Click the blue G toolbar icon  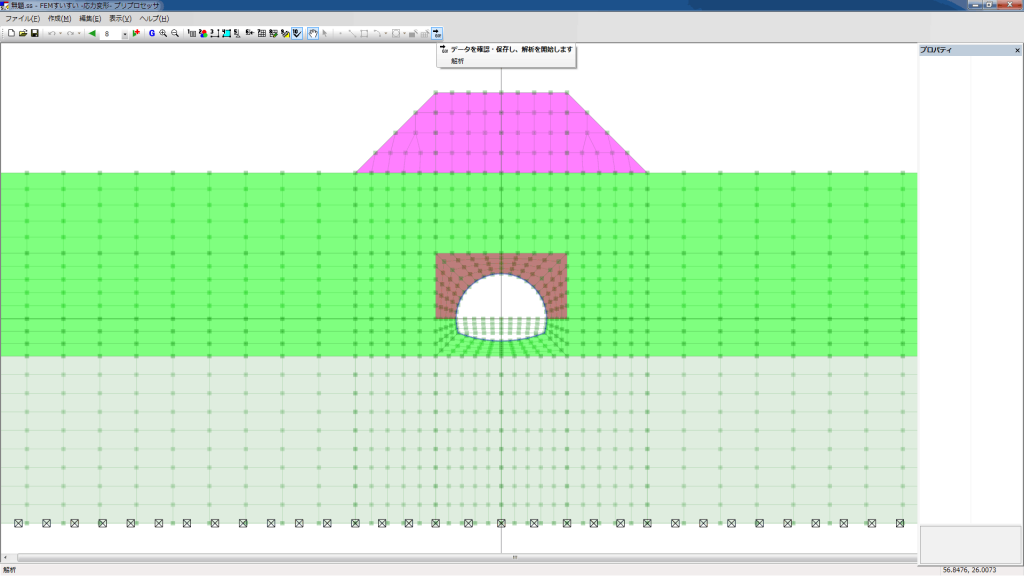[152, 33]
